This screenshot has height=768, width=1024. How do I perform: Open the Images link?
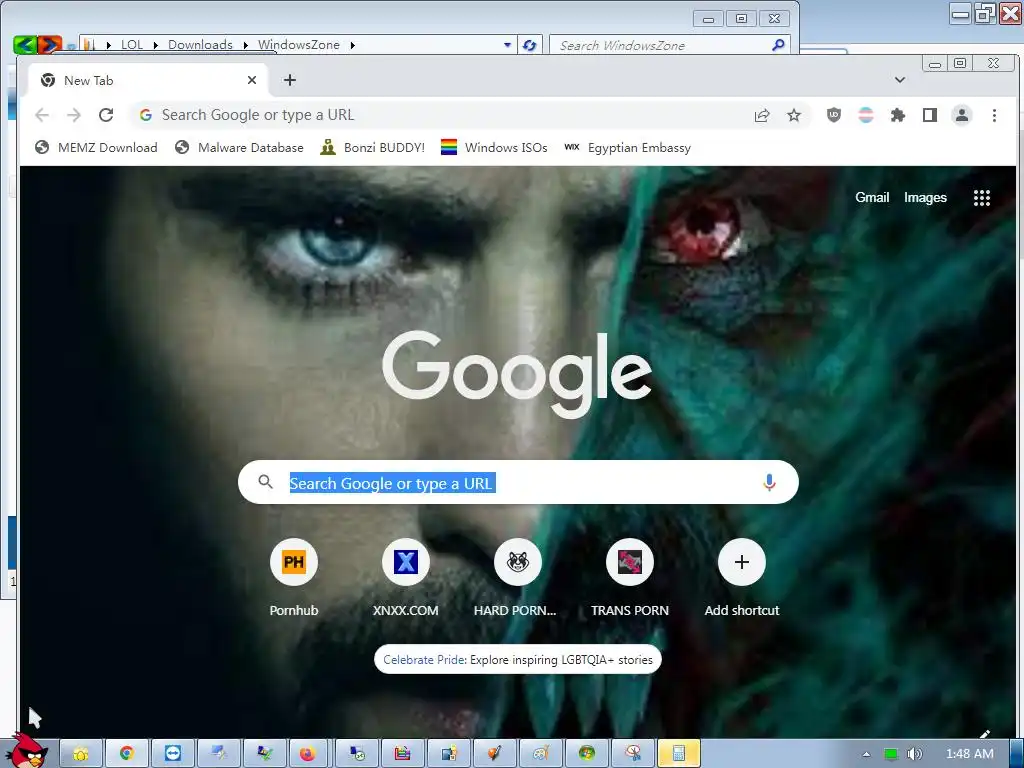pos(925,197)
